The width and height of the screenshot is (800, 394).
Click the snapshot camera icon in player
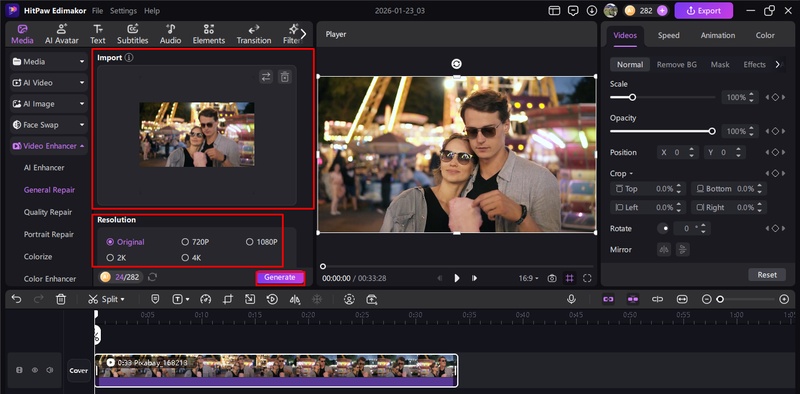point(552,278)
